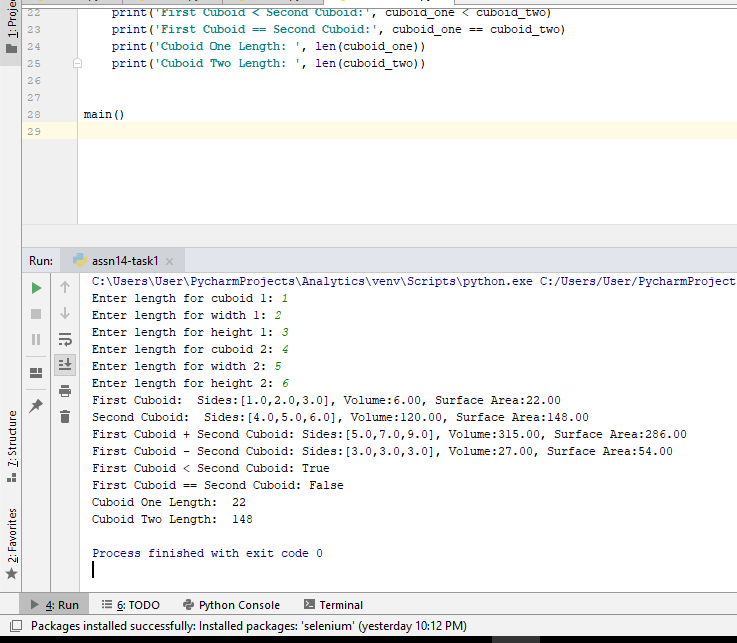Click the Stop process square icon
This screenshot has height=643, width=737.
(x=36, y=314)
